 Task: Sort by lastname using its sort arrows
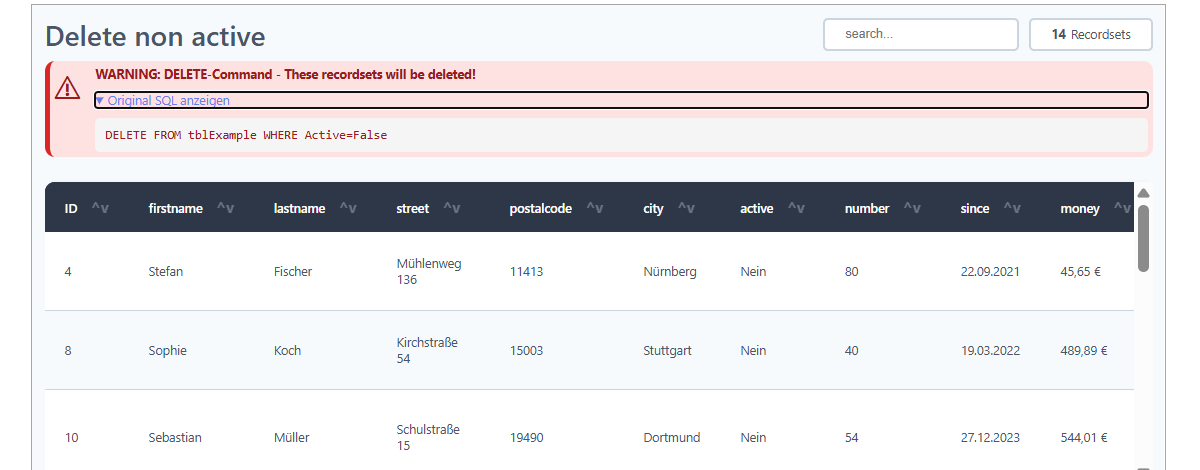(348, 208)
